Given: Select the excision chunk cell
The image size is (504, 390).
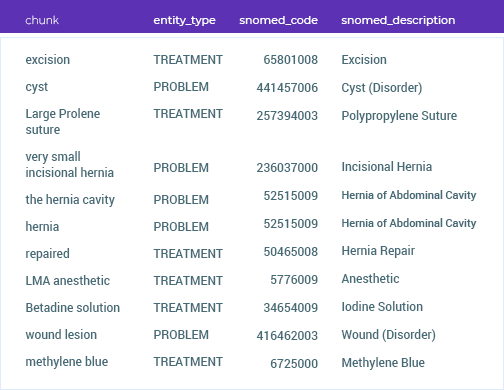Looking at the screenshot, I should point(48,60).
